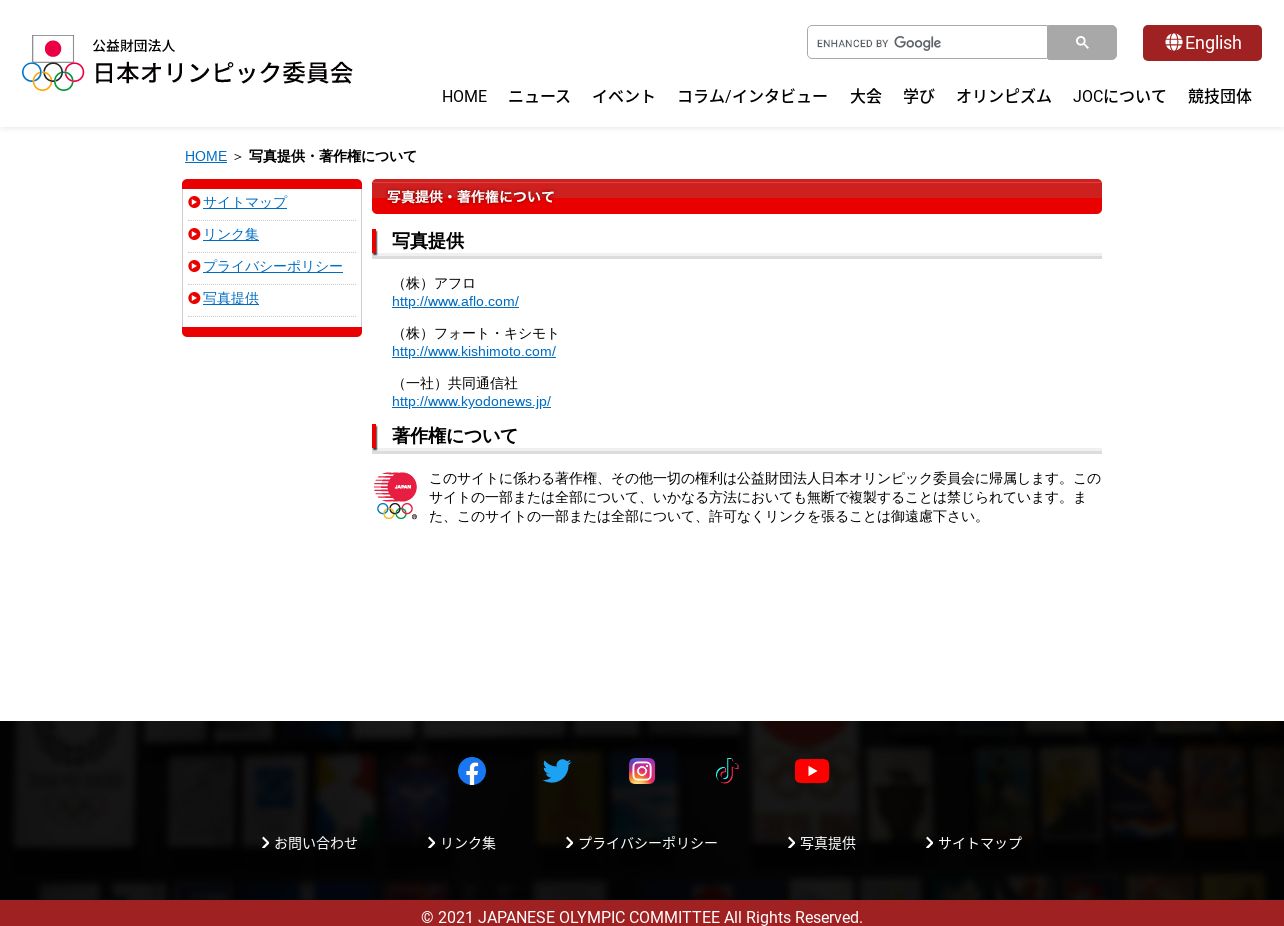Open リンク集 in the sidebar
The width and height of the screenshot is (1284, 926).
click(x=231, y=234)
